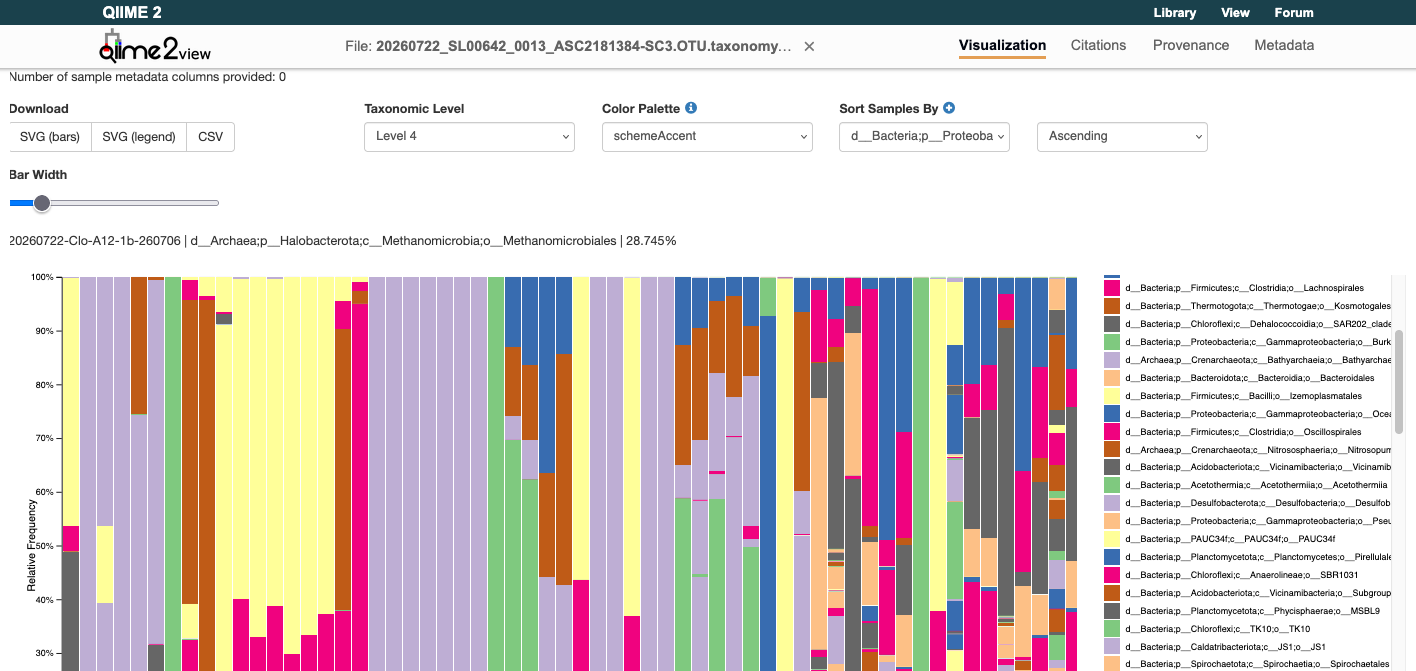Open the Ascending sort order dropdown

click(x=1122, y=136)
